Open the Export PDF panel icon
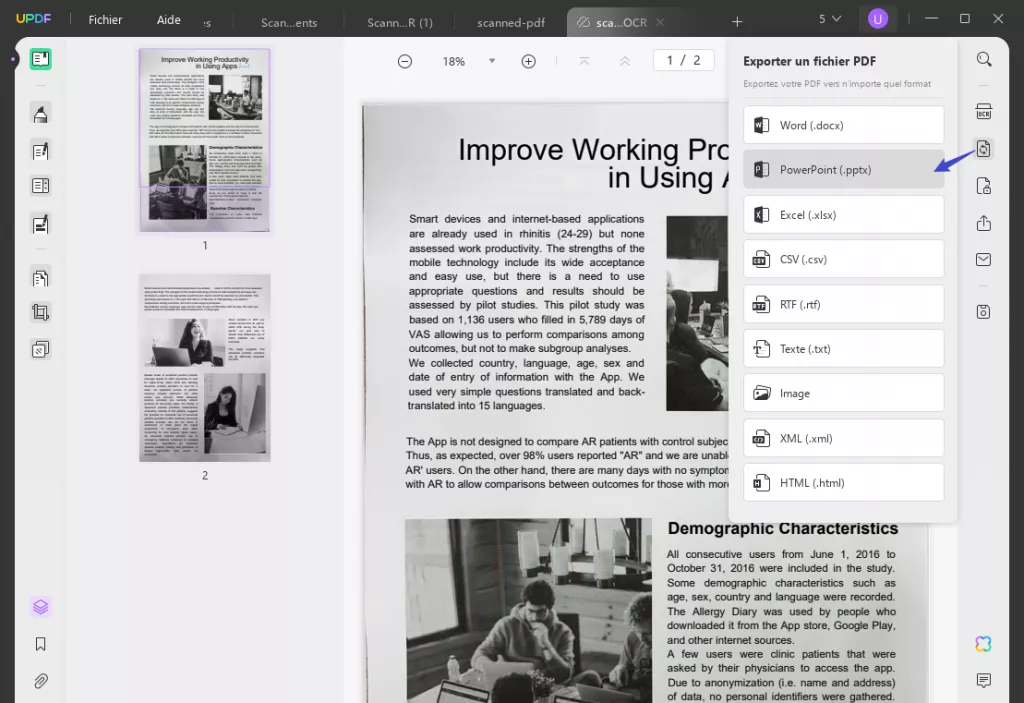This screenshot has width=1024, height=703. pyautogui.click(x=984, y=149)
